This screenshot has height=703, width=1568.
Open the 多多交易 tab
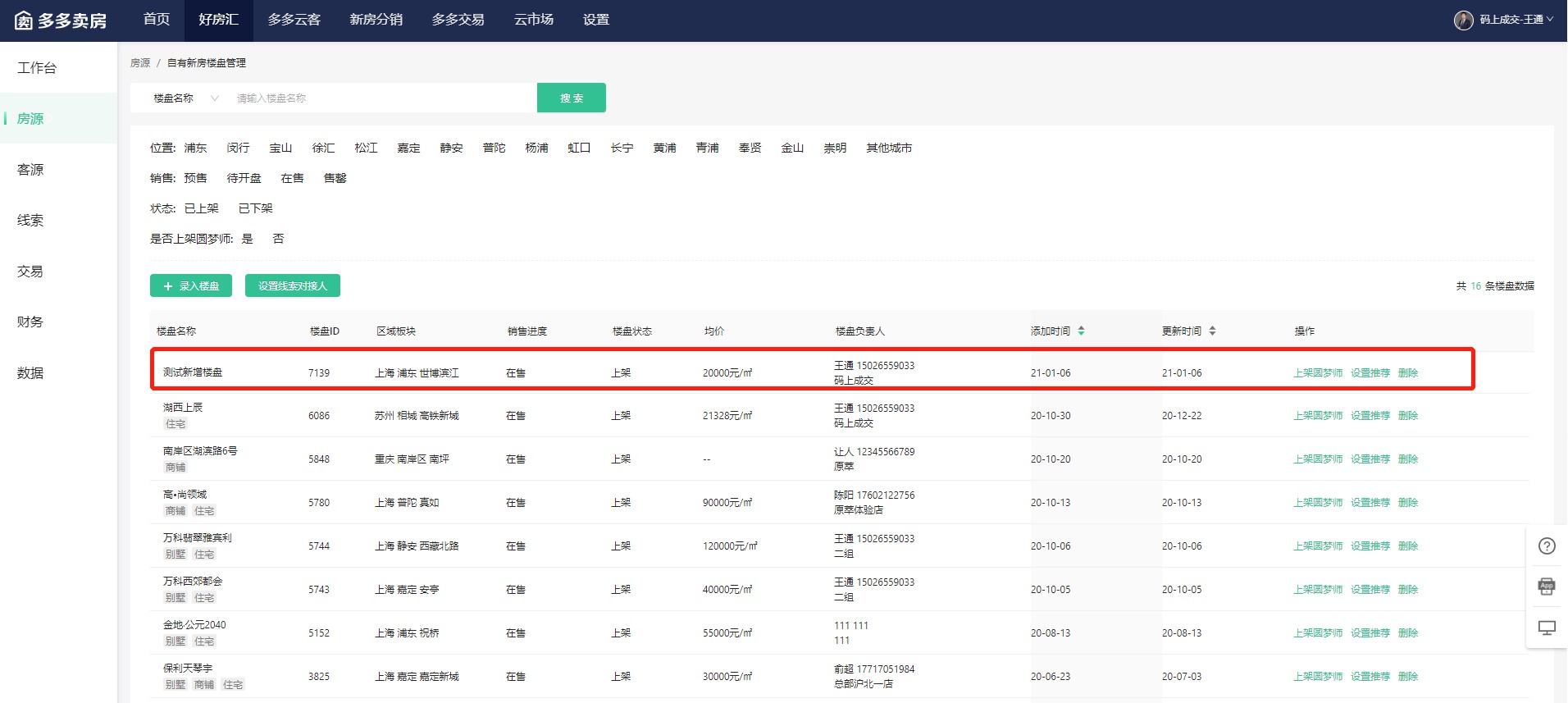(458, 20)
